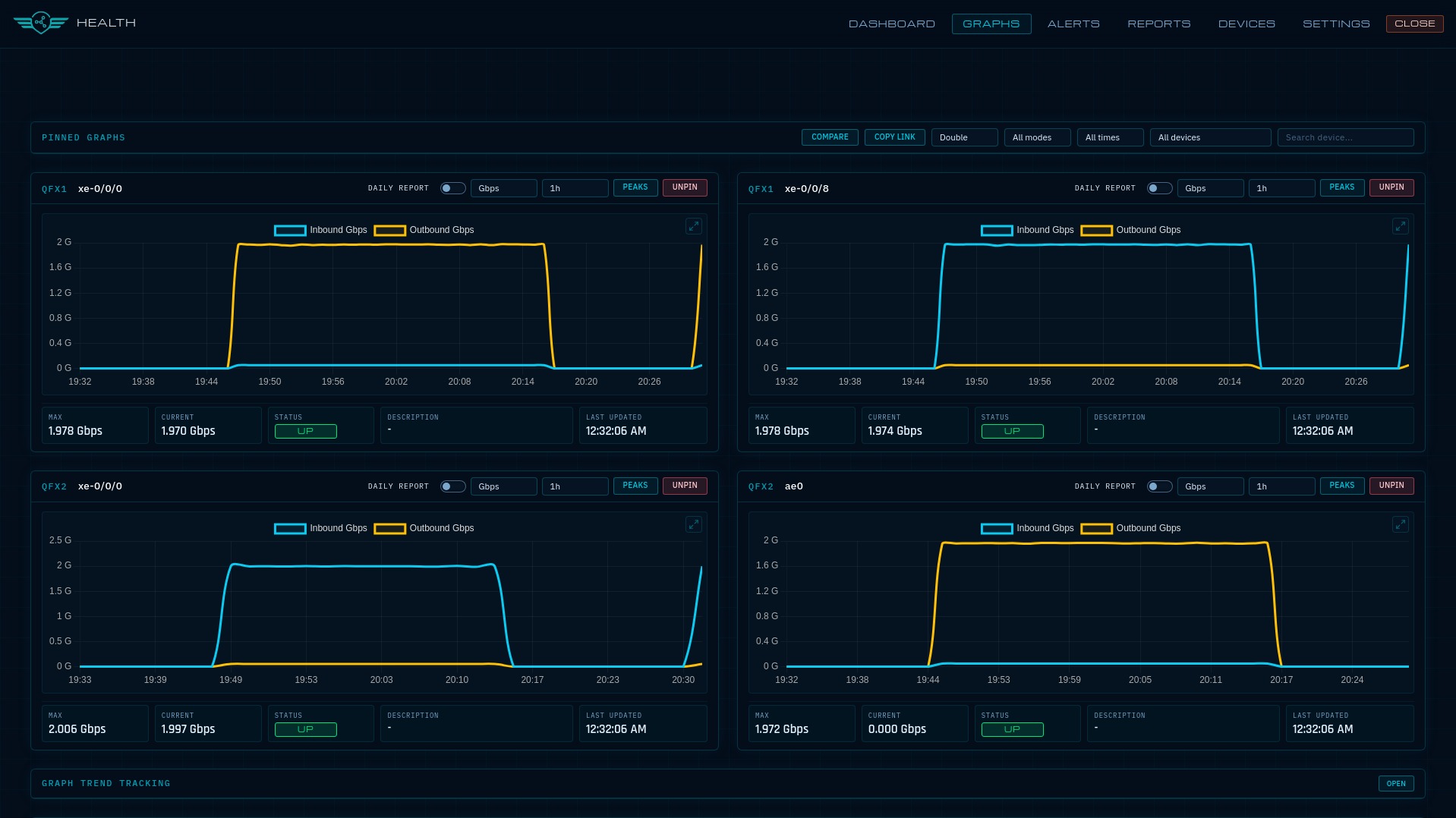The image size is (1456, 818).
Task: Toggle Inbound Gbps series on QFX1 xe-0/0/8
Action: [x=1027, y=230]
